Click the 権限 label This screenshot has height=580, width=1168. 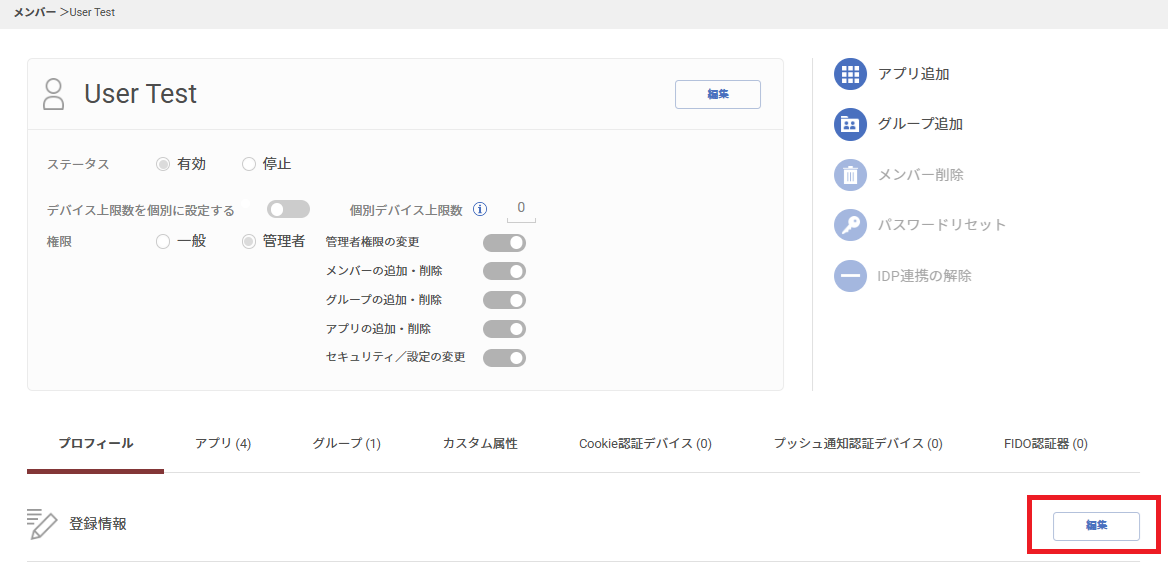60,241
